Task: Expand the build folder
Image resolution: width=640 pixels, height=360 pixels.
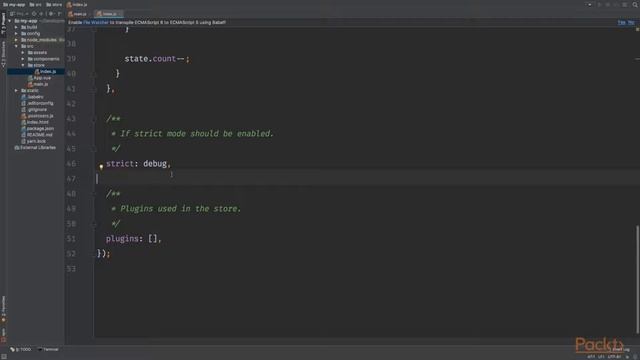Action: pos(16,27)
